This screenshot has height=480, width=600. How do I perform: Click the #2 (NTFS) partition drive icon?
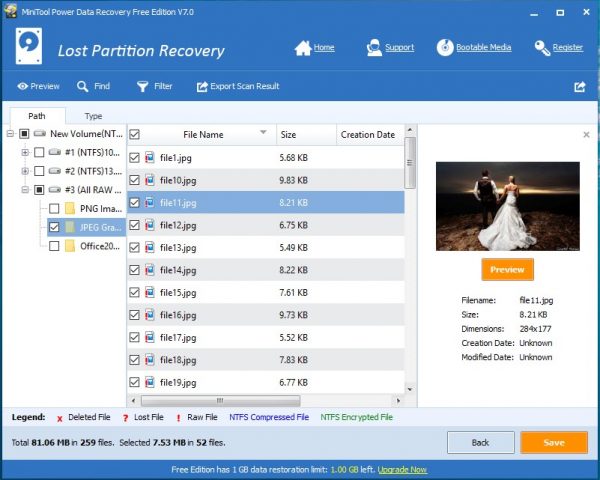click(55, 171)
